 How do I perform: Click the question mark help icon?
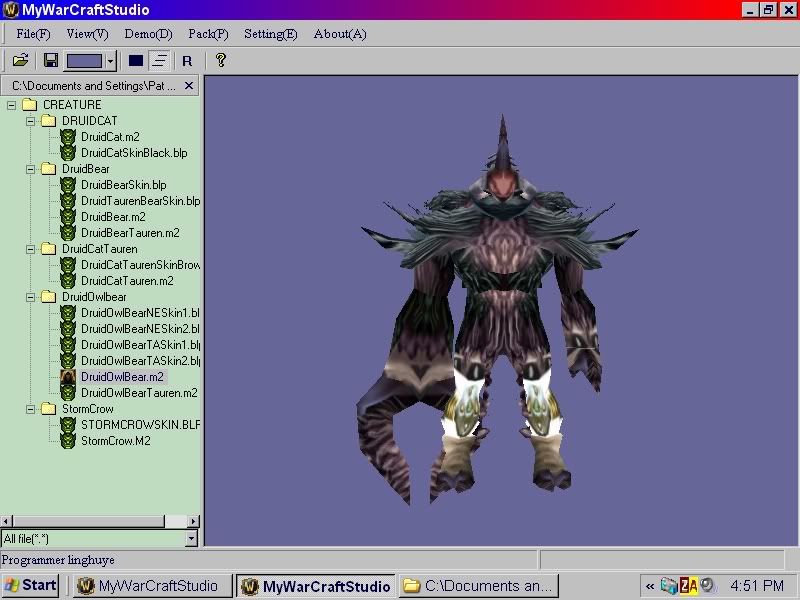[x=220, y=60]
